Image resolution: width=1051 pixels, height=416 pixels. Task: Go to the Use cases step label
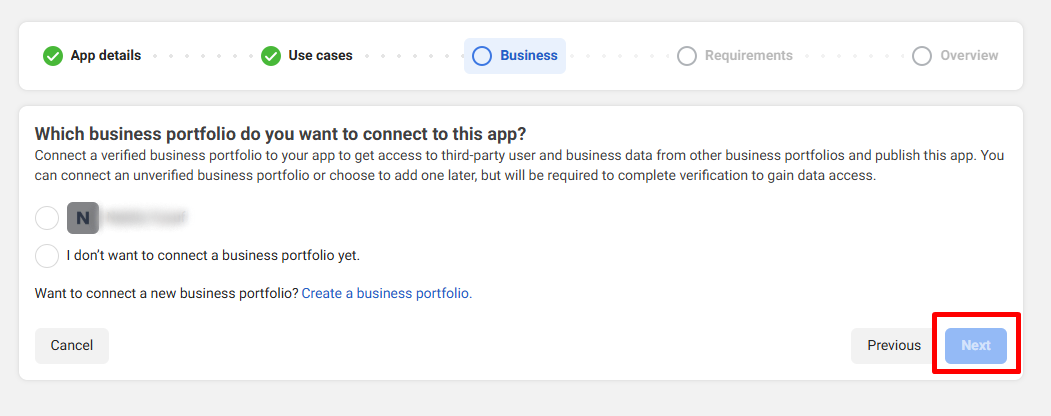click(x=320, y=56)
